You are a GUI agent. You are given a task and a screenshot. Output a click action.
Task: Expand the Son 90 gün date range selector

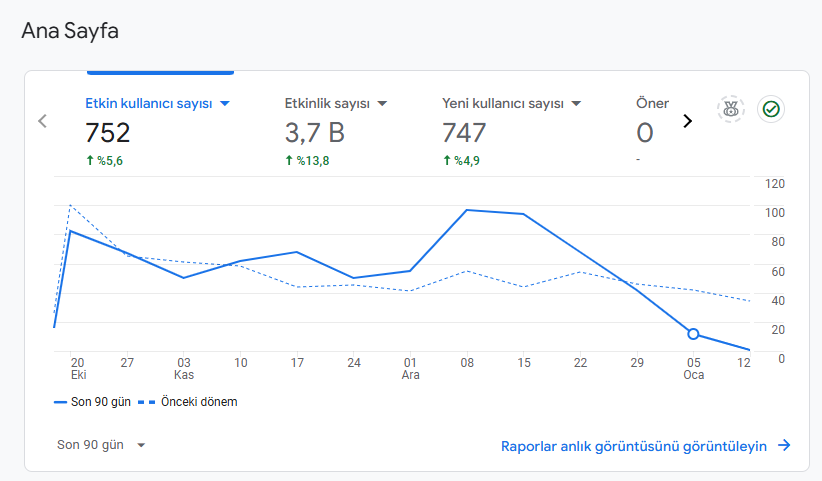(101, 445)
